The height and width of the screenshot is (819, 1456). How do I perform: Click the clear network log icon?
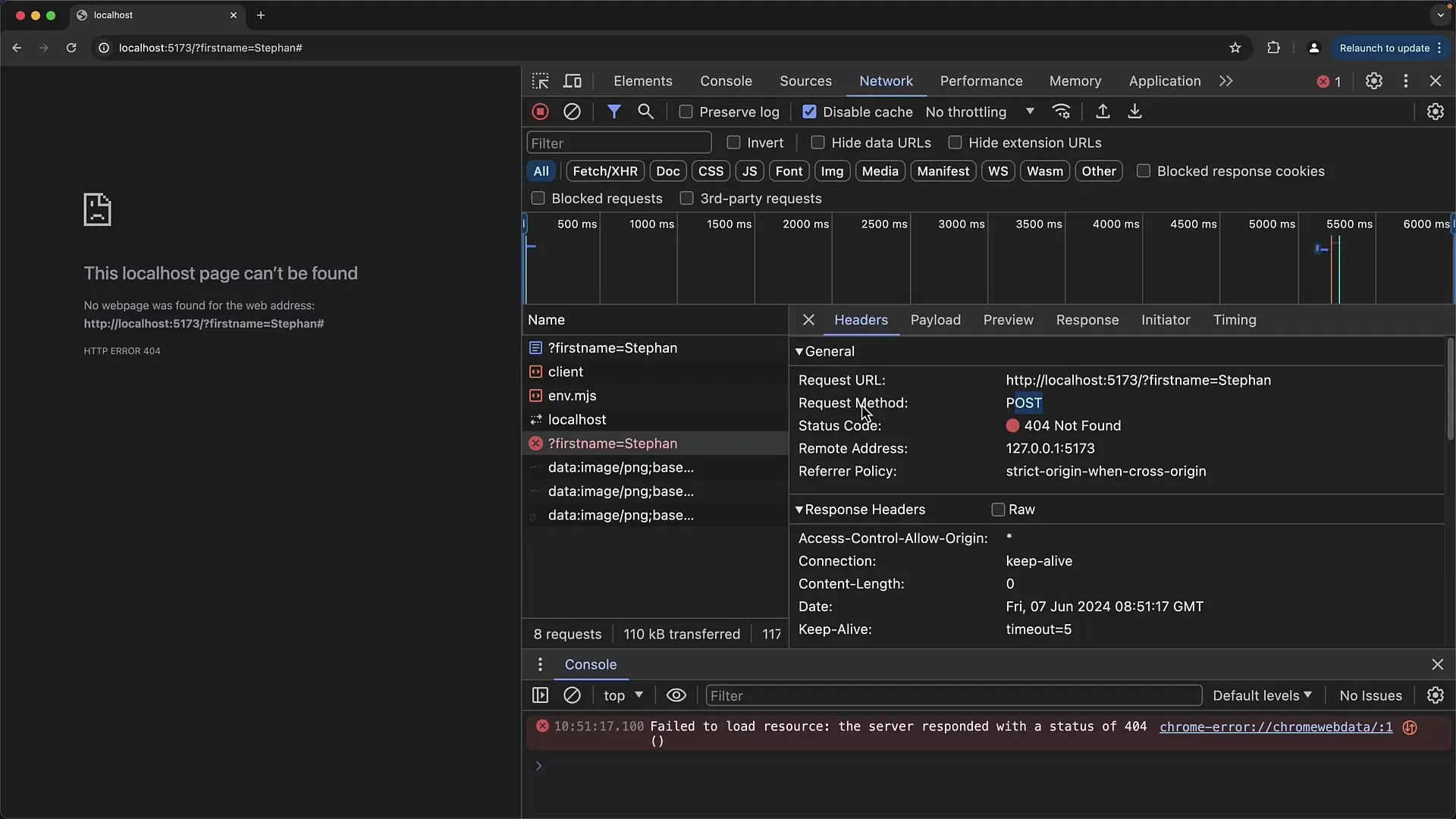point(572,111)
